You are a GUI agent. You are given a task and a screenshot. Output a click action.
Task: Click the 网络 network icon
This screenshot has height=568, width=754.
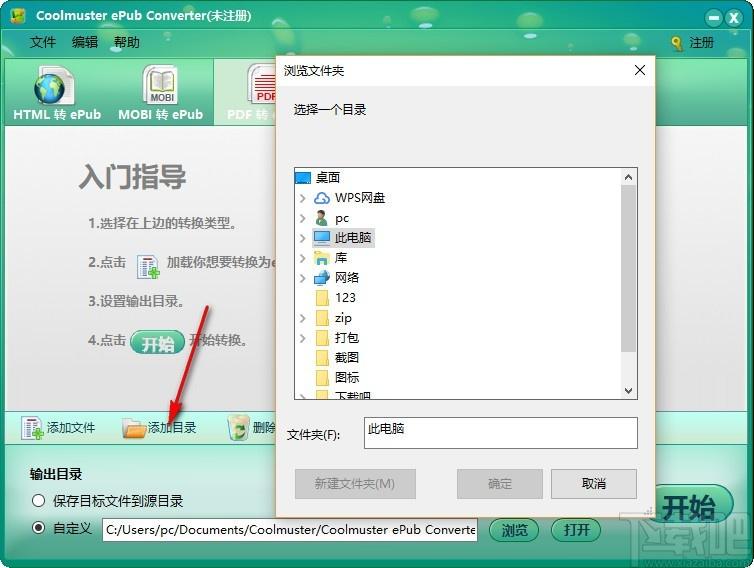322,278
